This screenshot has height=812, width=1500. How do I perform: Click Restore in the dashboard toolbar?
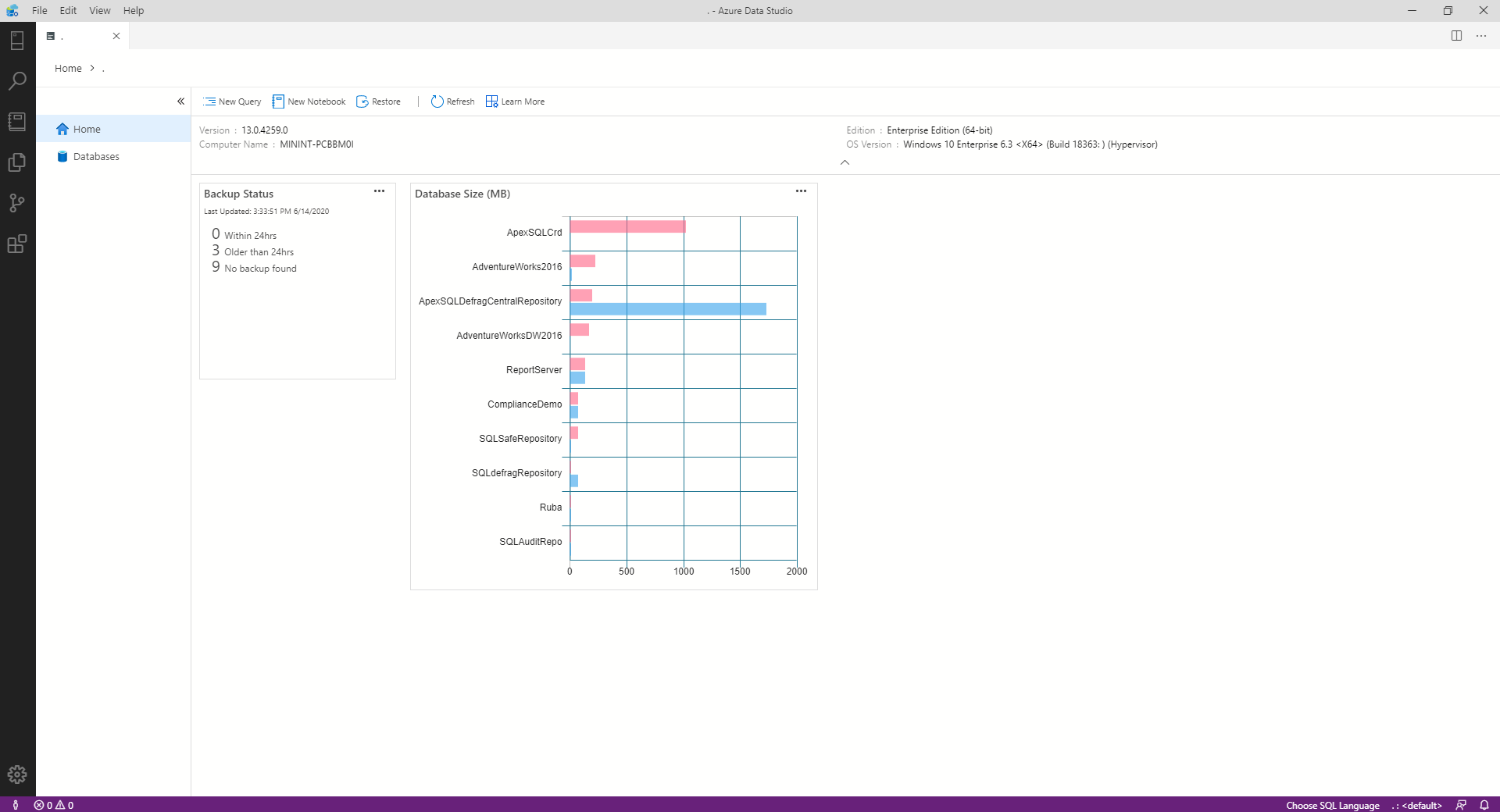(x=379, y=101)
